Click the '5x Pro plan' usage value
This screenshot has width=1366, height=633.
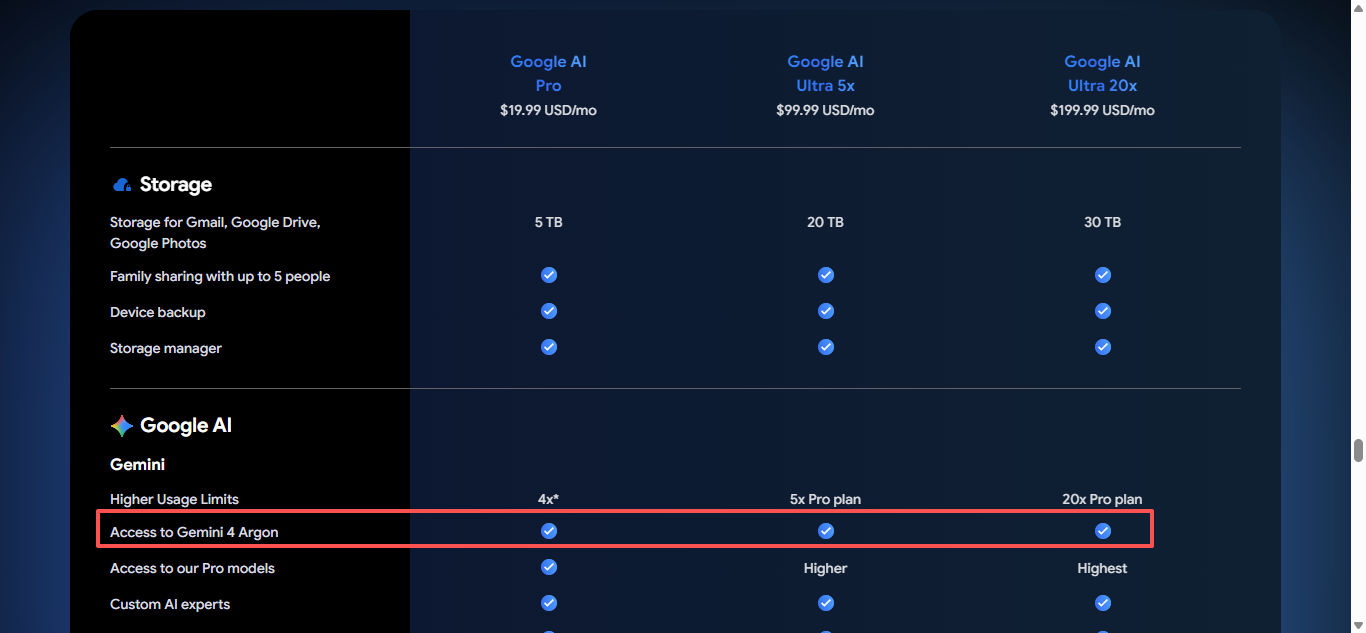coord(826,499)
